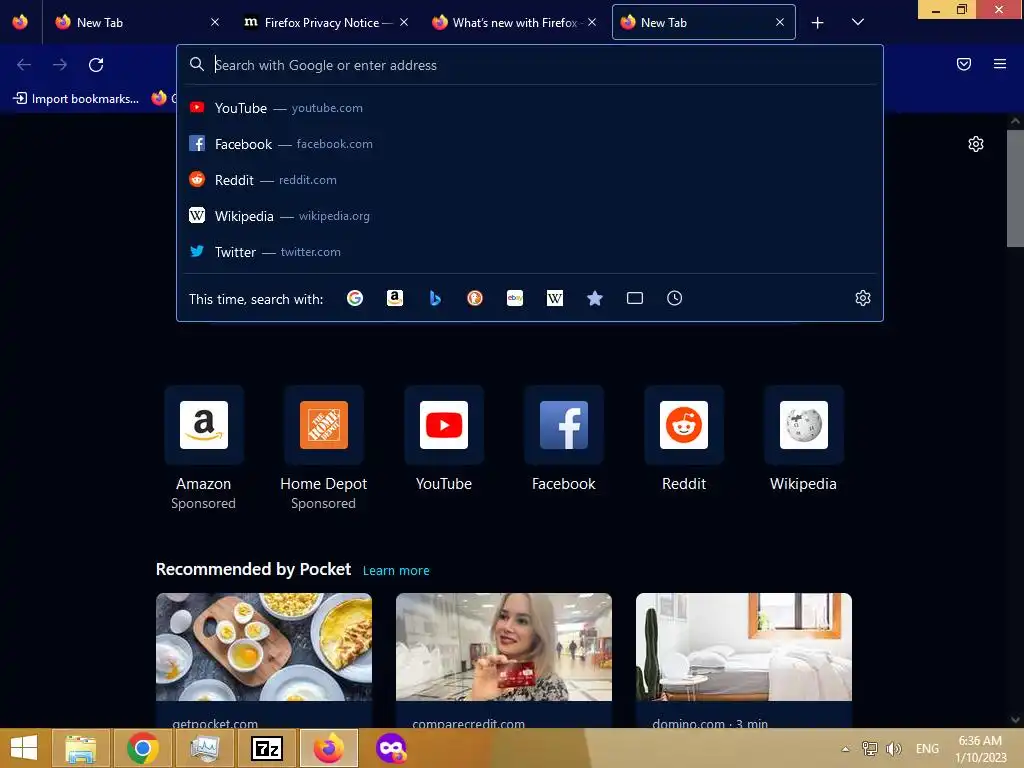This screenshot has width=1024, height=768.
Task: Select Twitter suggestion twitter.com
Action: click(x=530, y=251)
